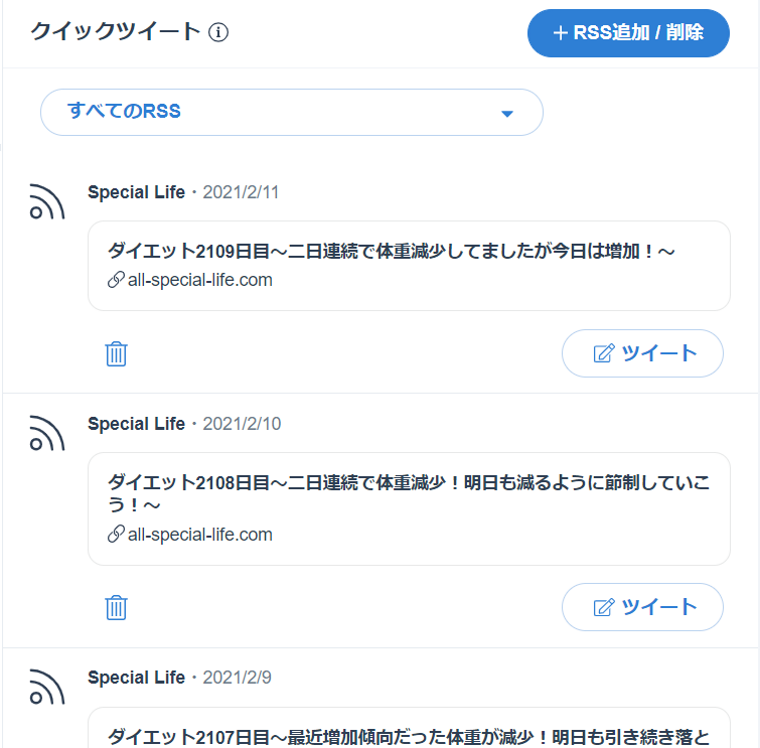Click the ダイエット2109日目 article title
This screenshot has height=748, width=760.
point(391,251)
